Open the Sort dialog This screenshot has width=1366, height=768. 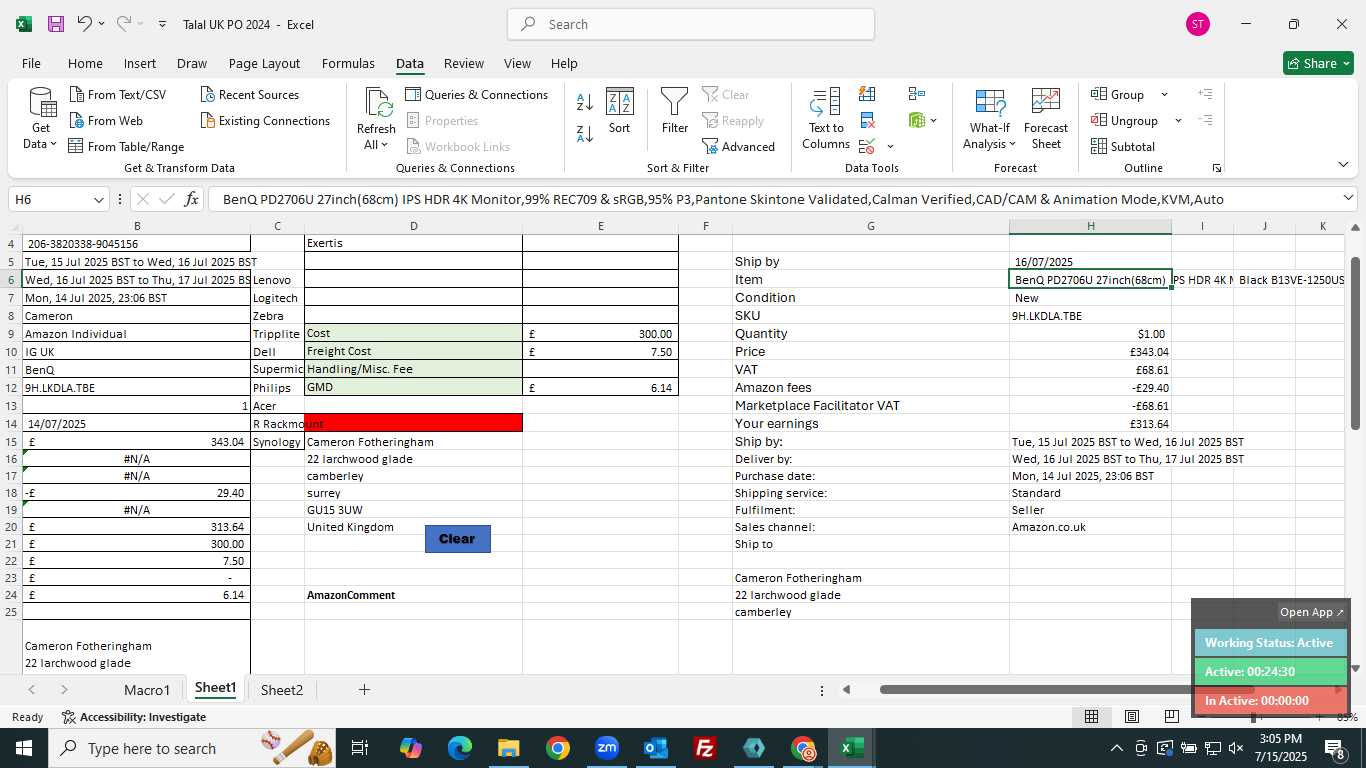pos(620,110)
